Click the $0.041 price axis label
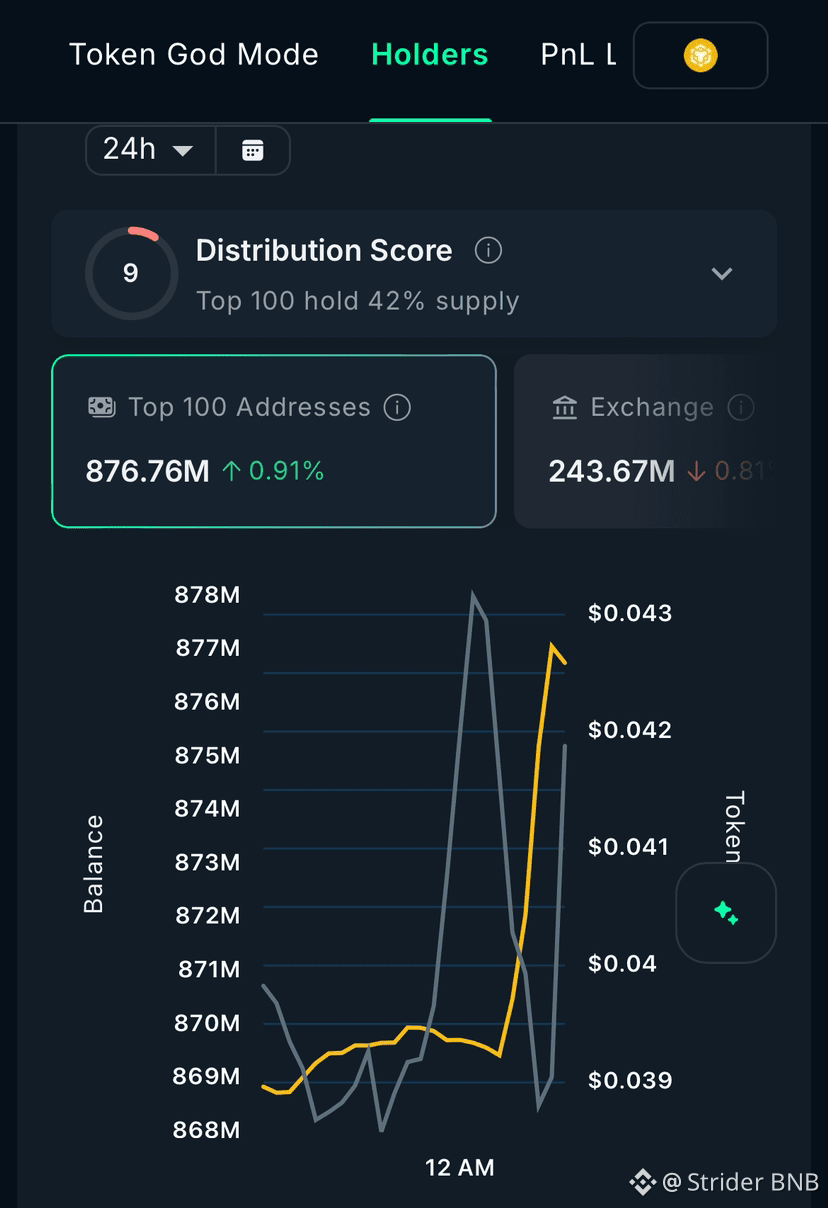The height and width of the screenshot is (1208, 828). [630, 847]
